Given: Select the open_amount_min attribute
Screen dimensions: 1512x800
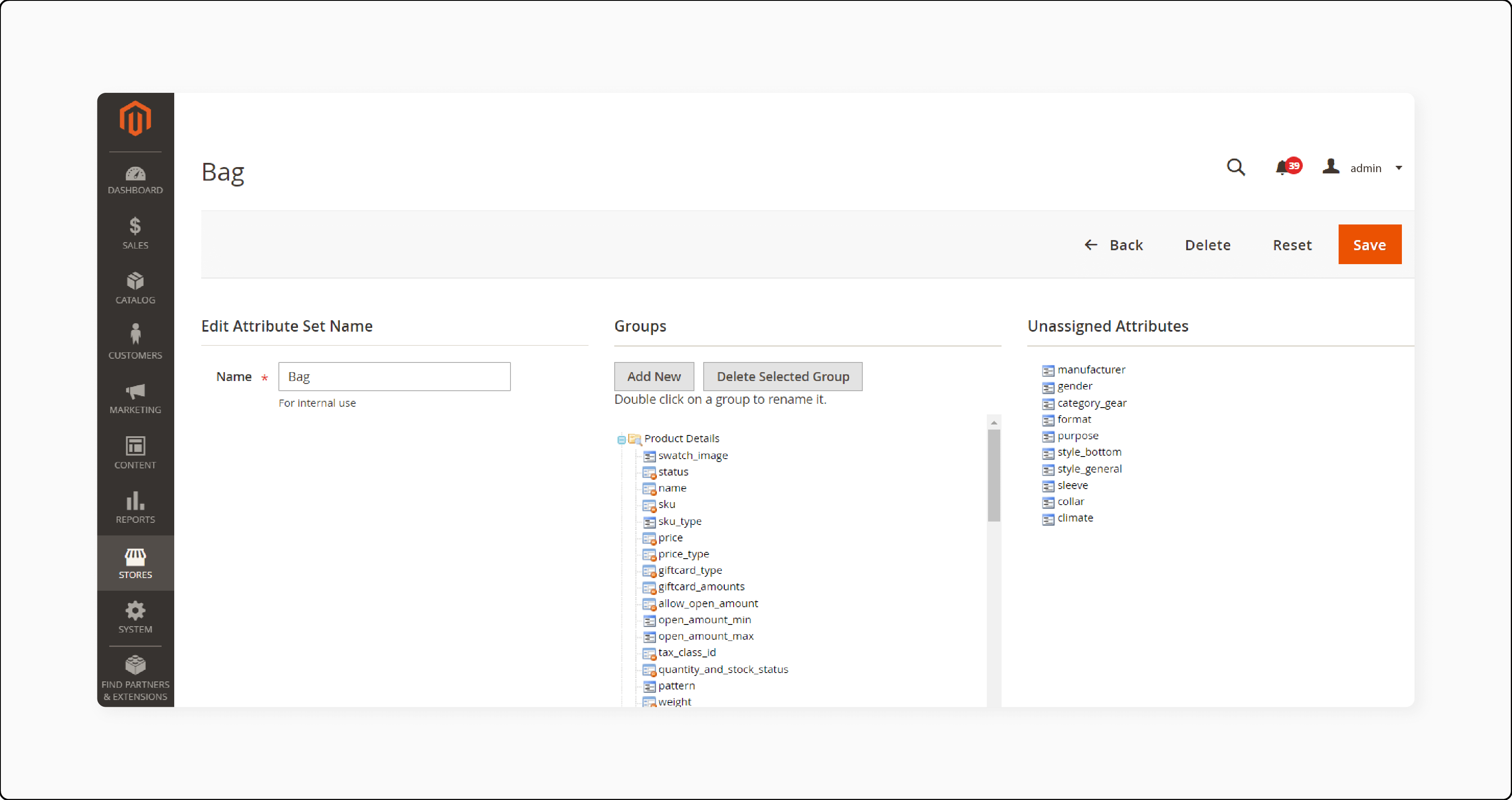Looking at the screenshot, I should (x=697, y=620).
